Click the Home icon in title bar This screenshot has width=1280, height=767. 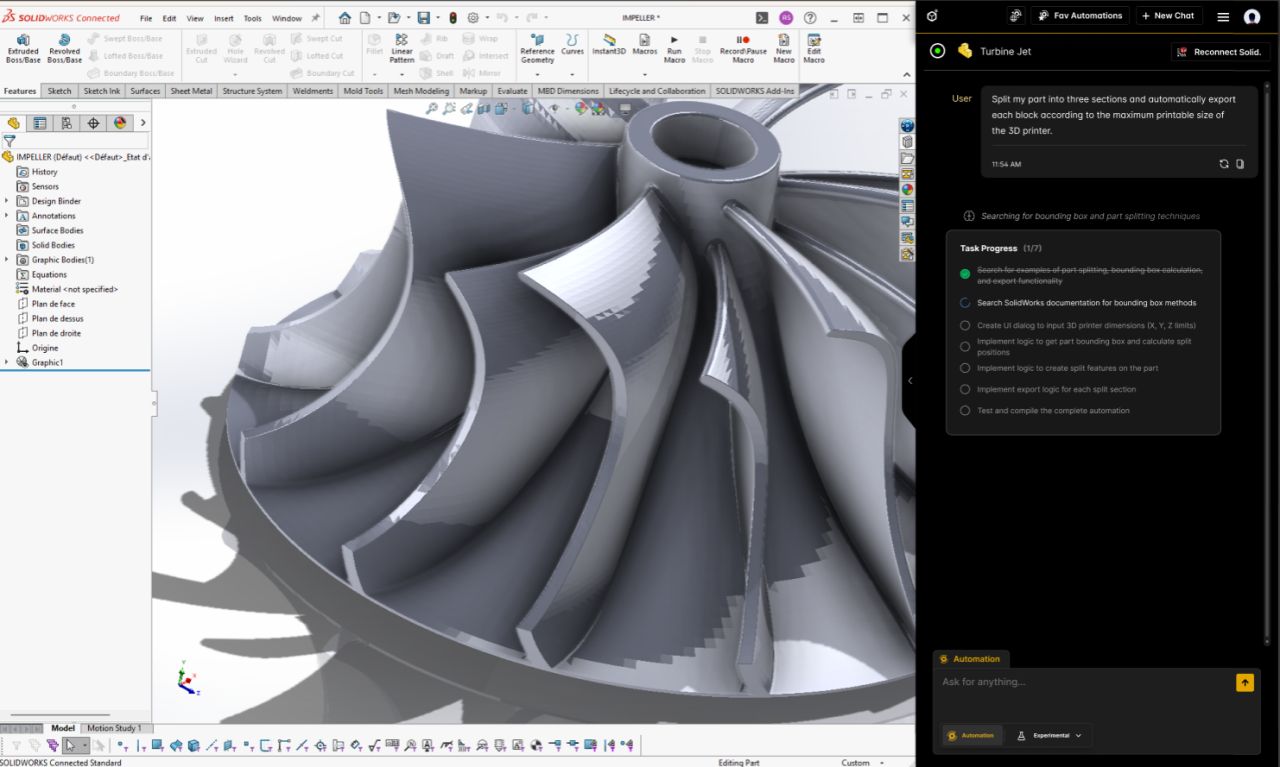(x=345, y=18)
